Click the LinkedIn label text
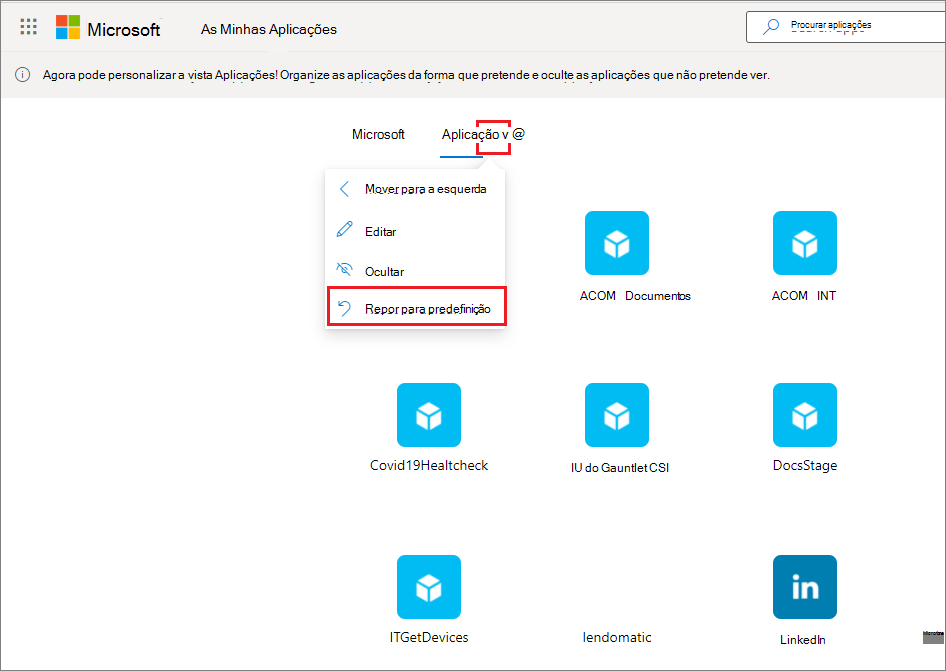The height and width of the screenshot is (671, 946). pos(802,640)
